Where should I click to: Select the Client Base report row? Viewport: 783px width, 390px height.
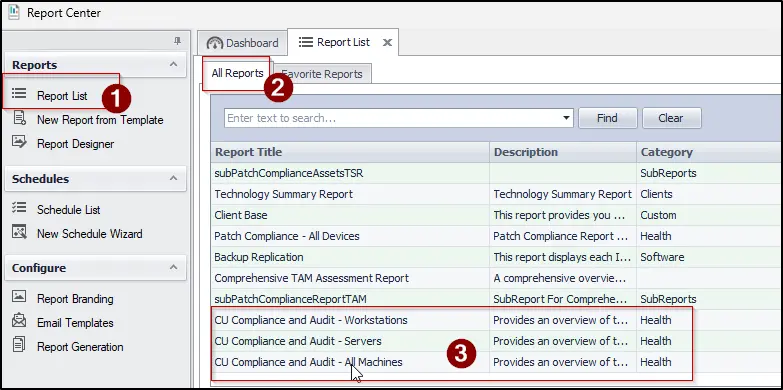(x=496, y=215)
